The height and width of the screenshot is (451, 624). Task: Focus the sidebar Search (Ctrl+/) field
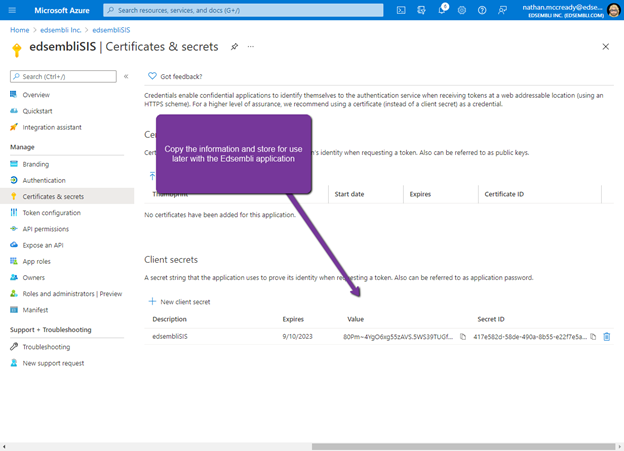(63, 76)
